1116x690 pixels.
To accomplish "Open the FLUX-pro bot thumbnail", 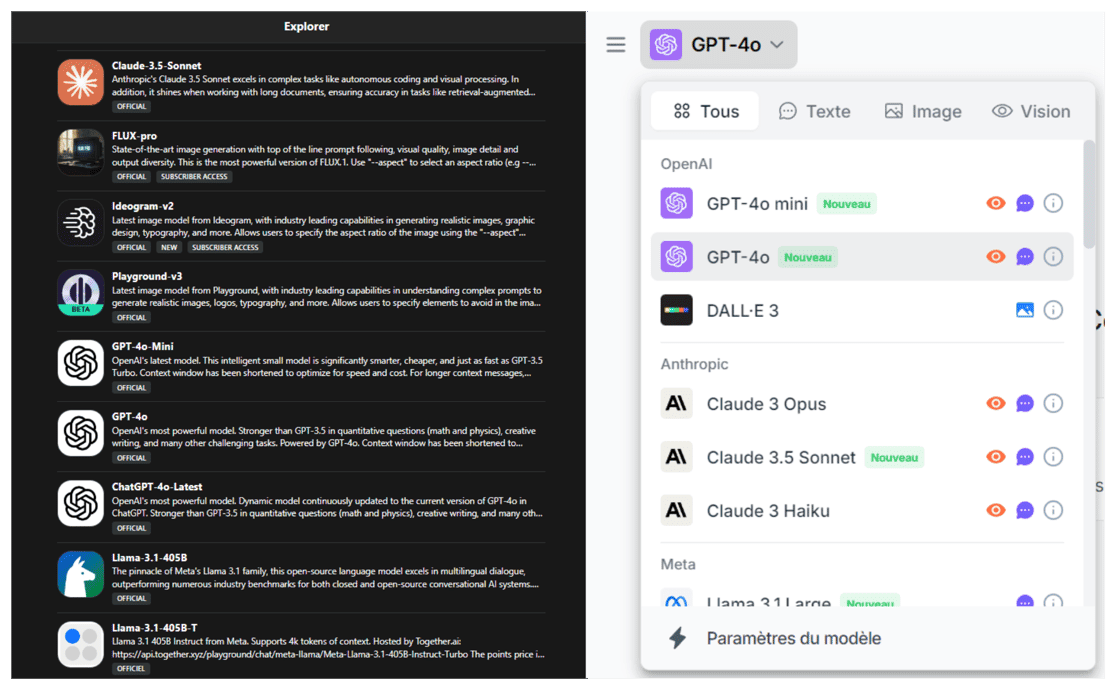I will [x=80, y=152].
